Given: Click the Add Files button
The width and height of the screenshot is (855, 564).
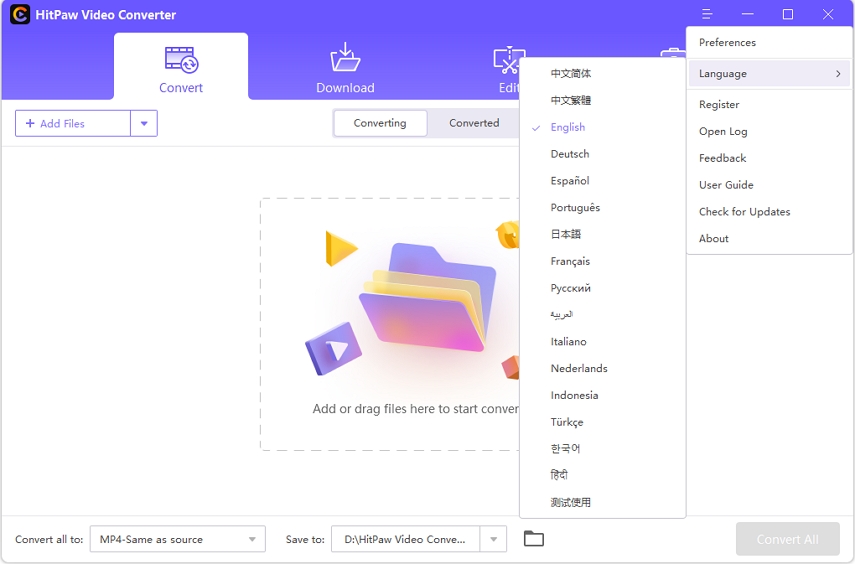Looking at the screenshot, I should (73, 123).
